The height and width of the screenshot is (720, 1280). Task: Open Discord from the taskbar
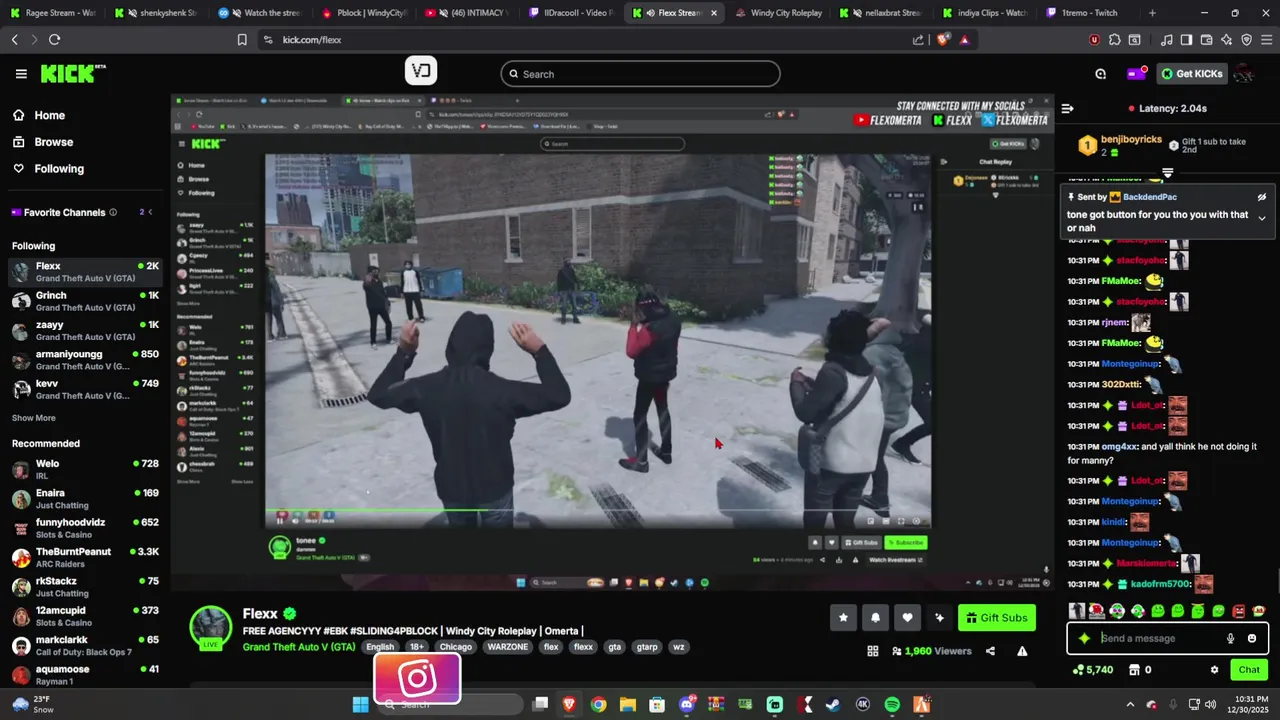[x=687, y=704]
